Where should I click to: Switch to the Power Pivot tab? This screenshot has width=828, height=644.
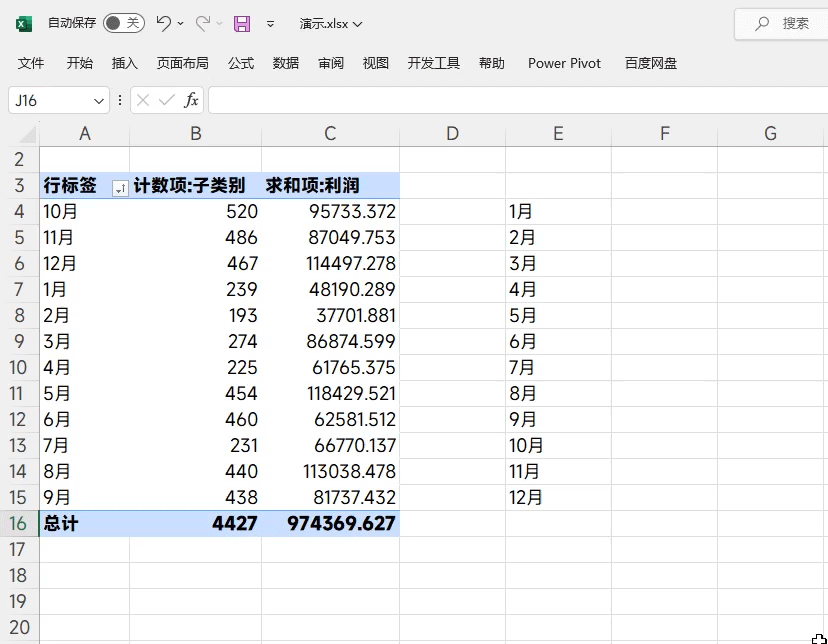tap(564, 63)
